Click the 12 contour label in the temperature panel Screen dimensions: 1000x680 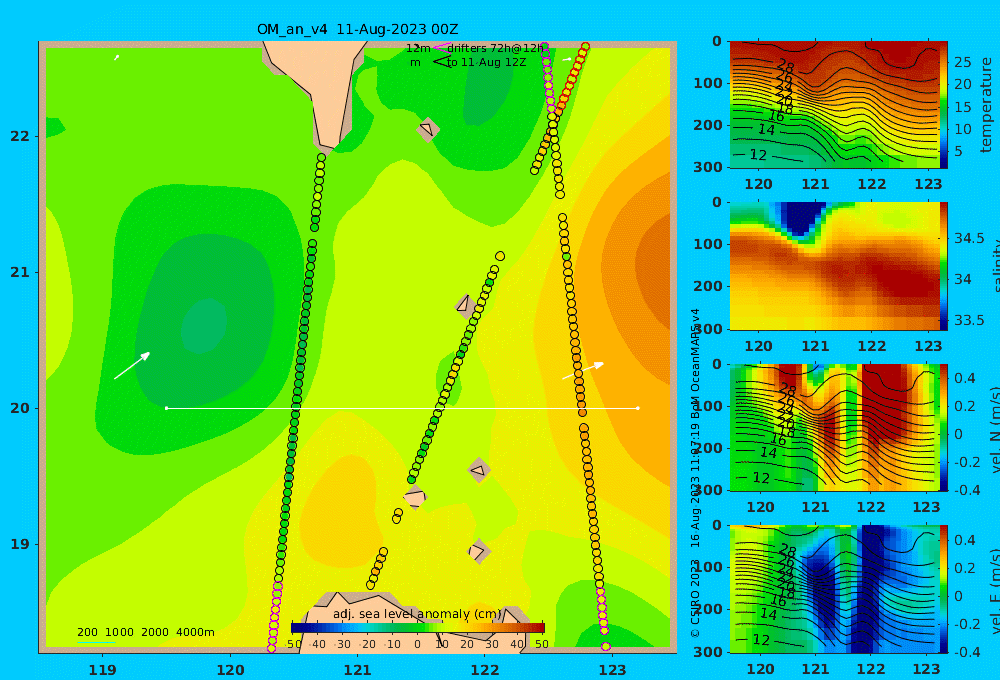click(x=758, y=155)
